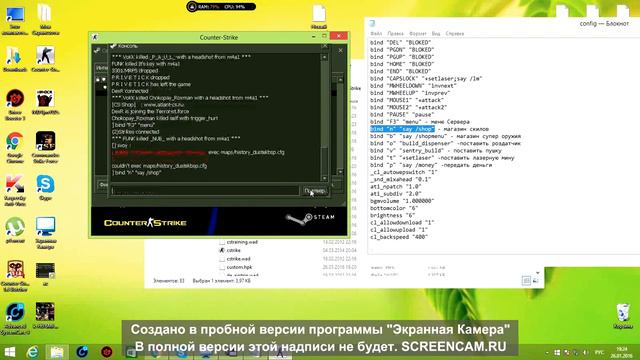
Task: Open the Kaspersky Anti-Virus desktop shortcut
Action: click(x=15, y=191)
